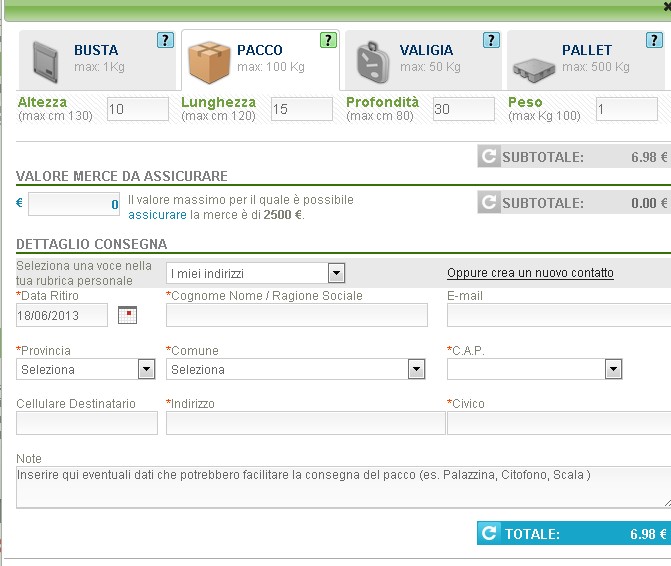Click the Altezza input field
This screenshot has height=566, width=671.
click(138, 109)
